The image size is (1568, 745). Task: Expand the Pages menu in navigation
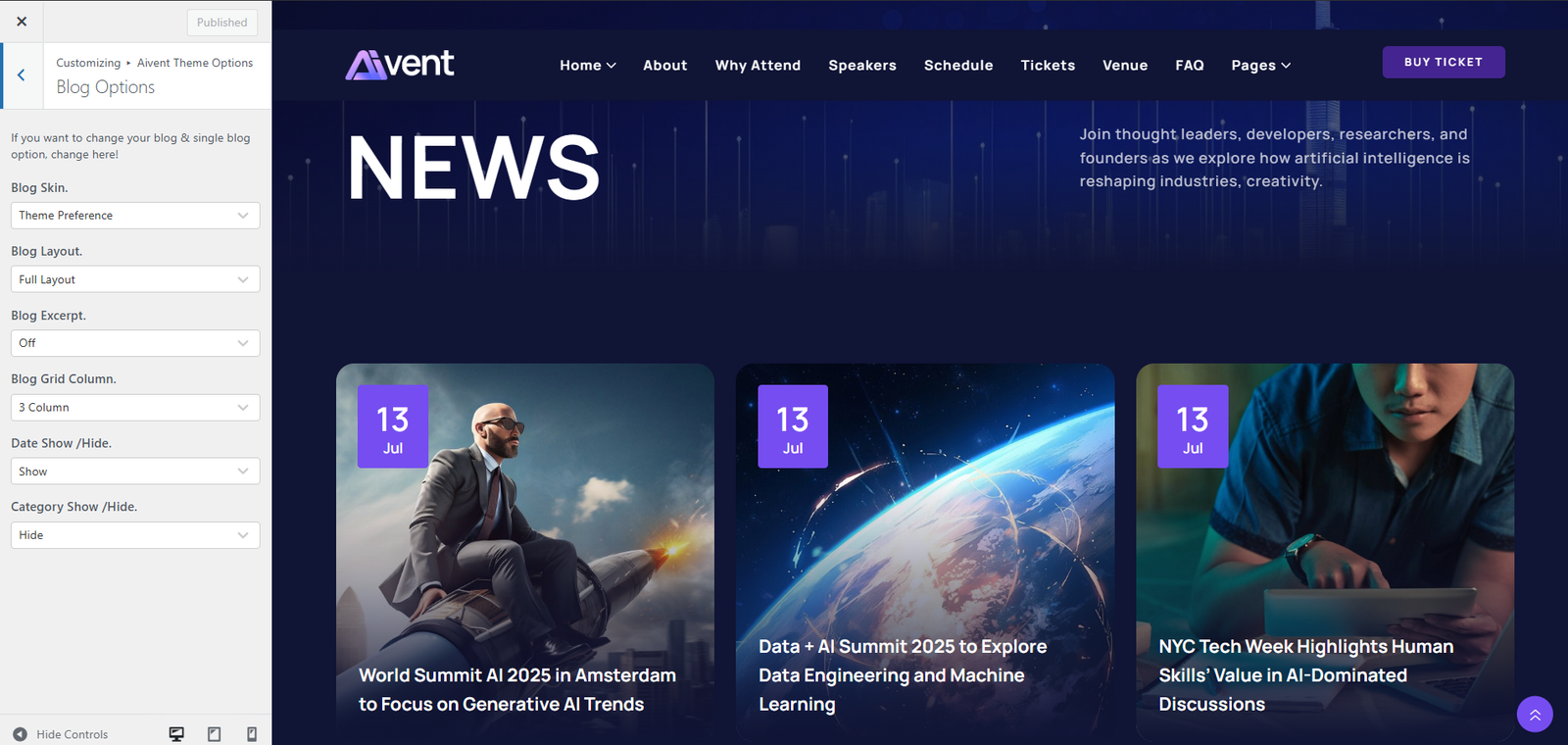[x=1261, y=66]
